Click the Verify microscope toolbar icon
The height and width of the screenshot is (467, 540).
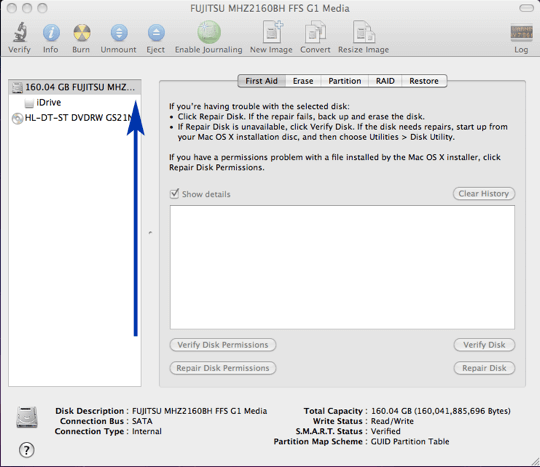pyautogui.click(x=20, y=32)
